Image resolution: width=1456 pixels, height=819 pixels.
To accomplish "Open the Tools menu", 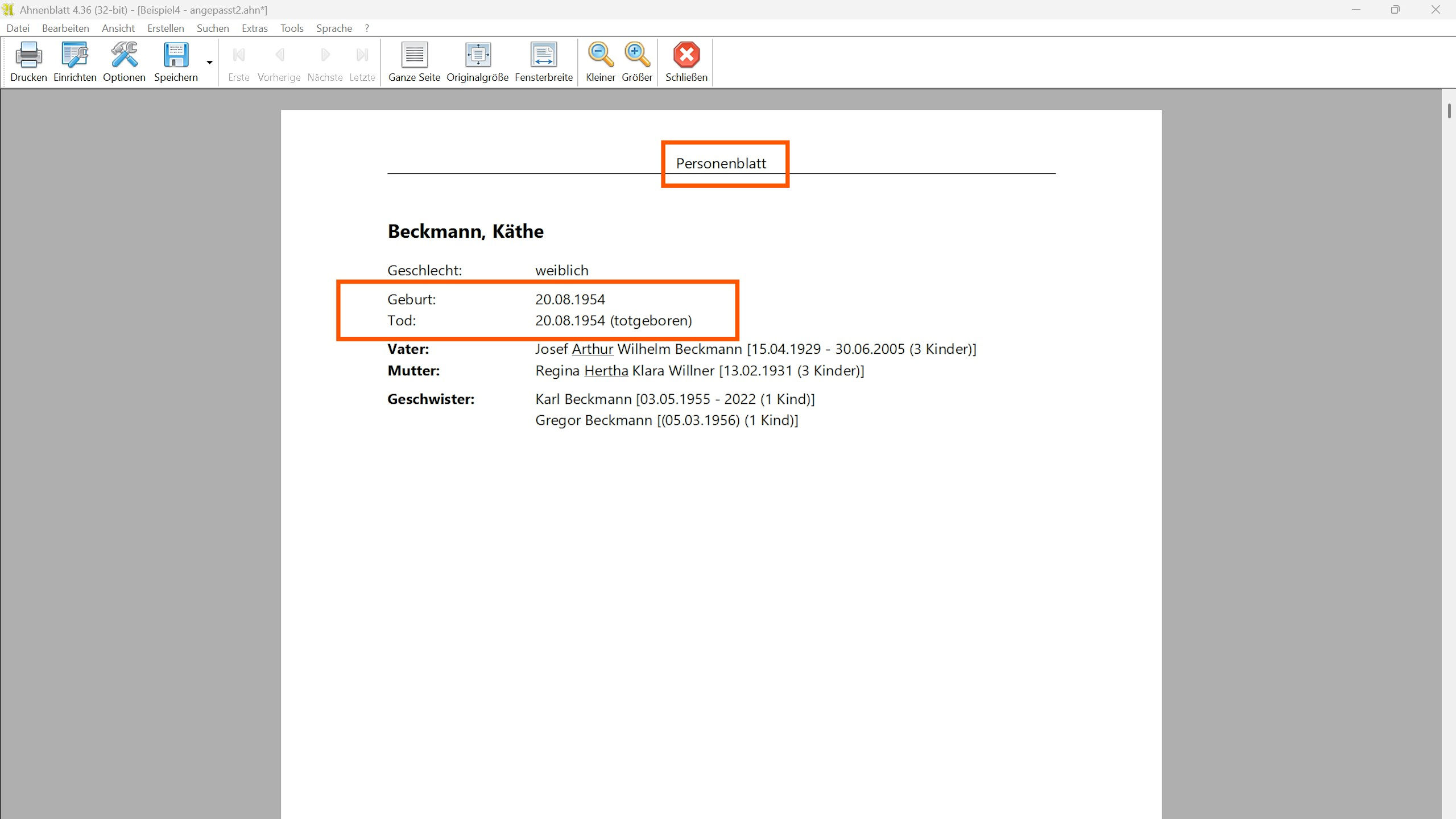I will [x=292, y=28].
